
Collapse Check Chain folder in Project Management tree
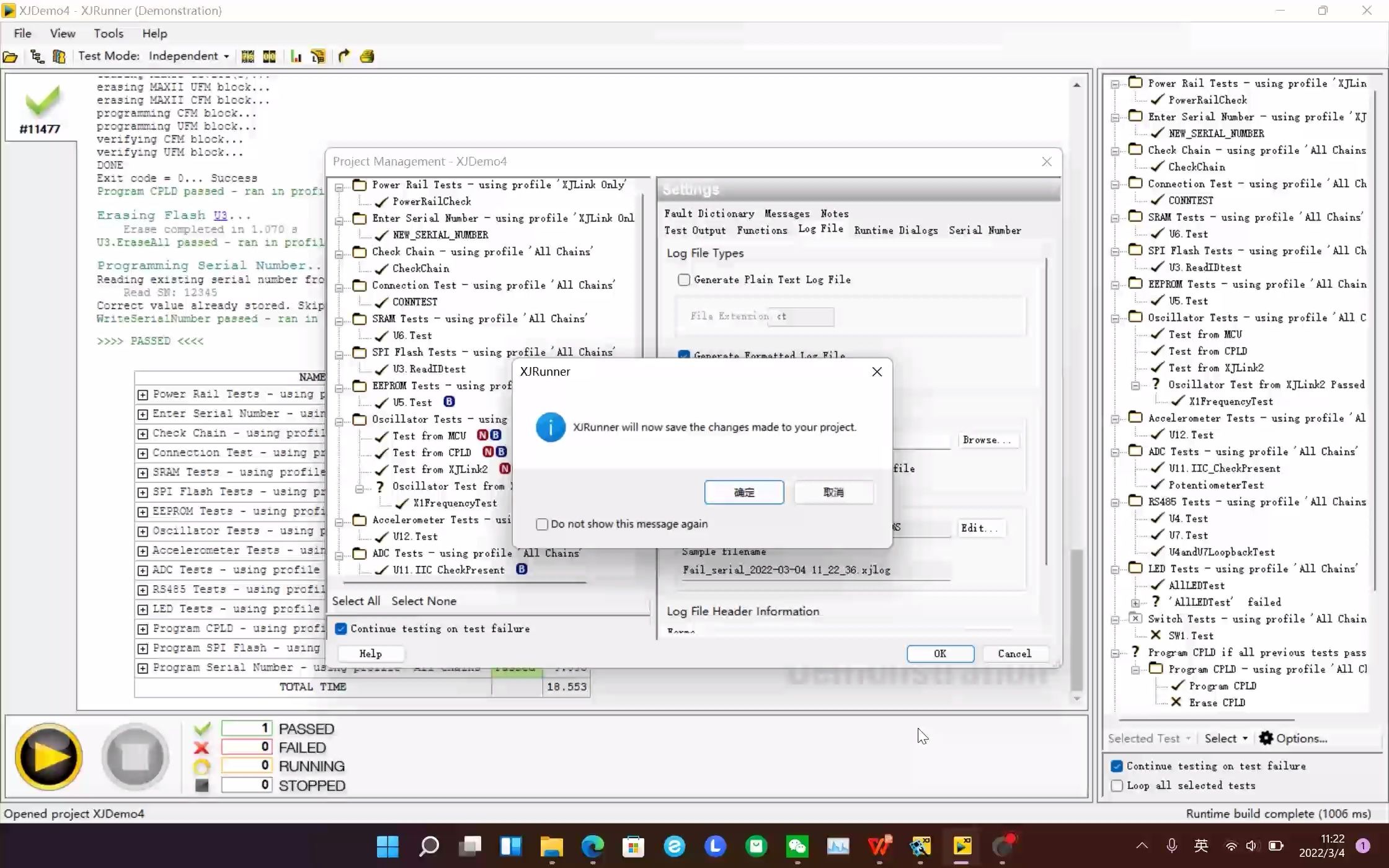[339, 254]
